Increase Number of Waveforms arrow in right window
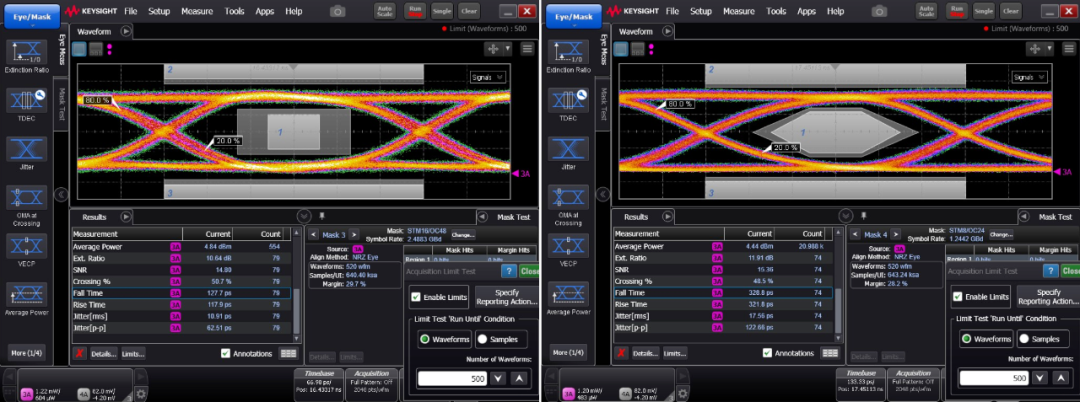The width and height of the screenshot is (1080, 402). pos(1061,378)
